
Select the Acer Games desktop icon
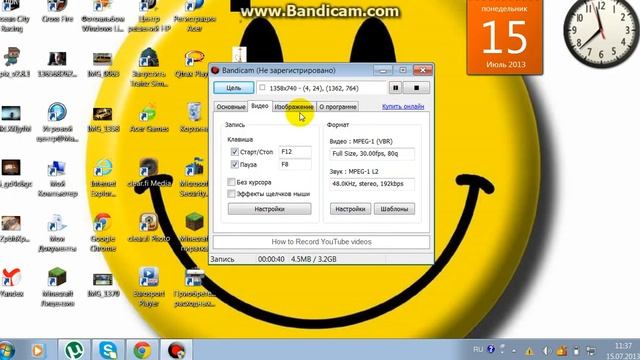149,119
